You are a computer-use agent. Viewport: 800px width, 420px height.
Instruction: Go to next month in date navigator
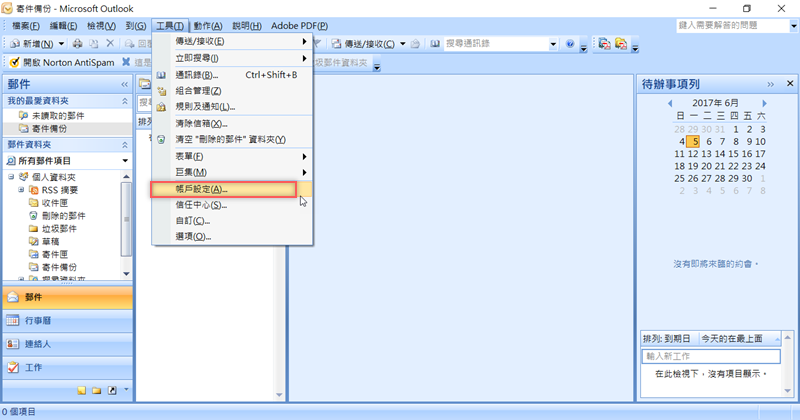(764, 104)
